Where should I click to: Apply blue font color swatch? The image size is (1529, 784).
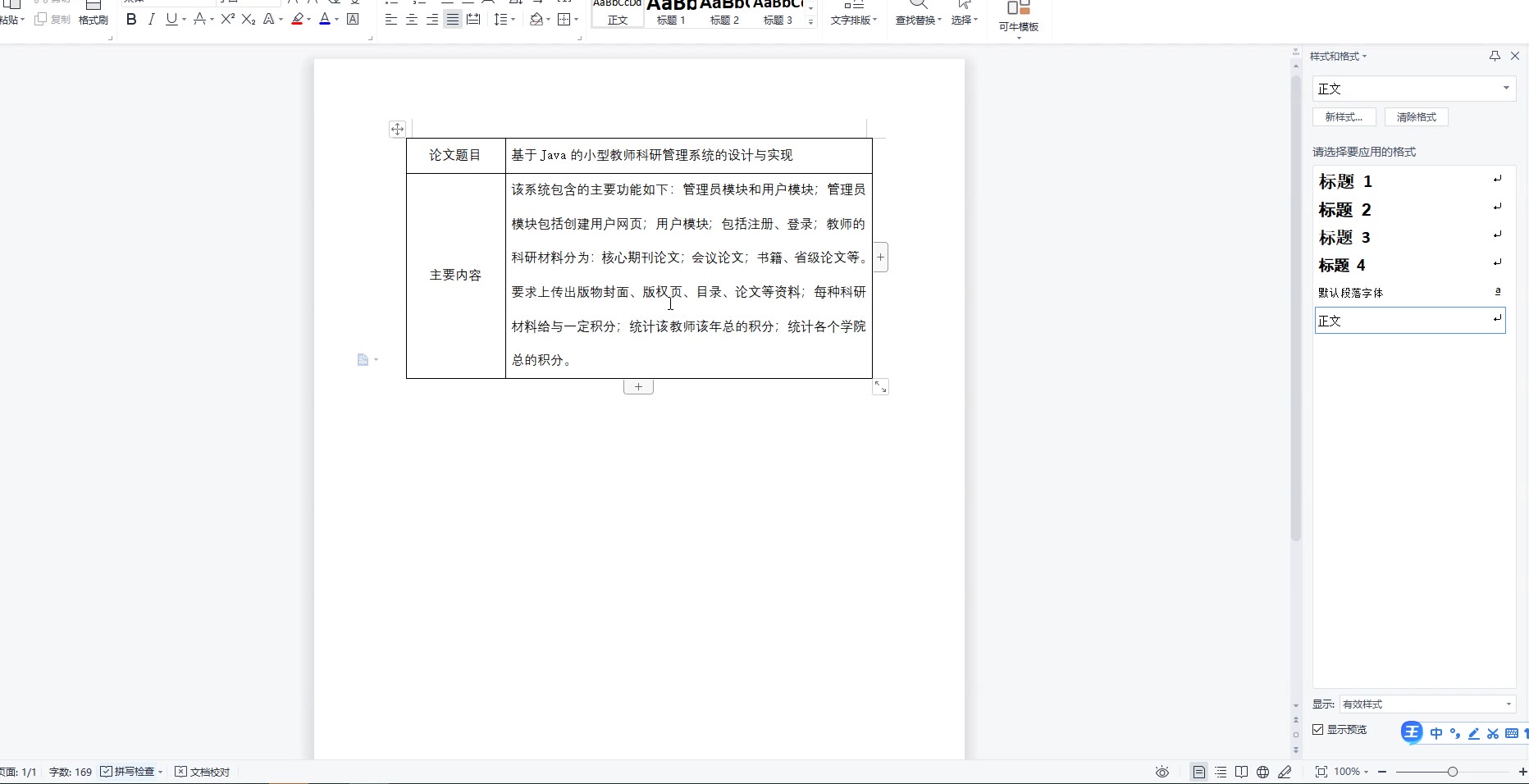coord(325,19)
